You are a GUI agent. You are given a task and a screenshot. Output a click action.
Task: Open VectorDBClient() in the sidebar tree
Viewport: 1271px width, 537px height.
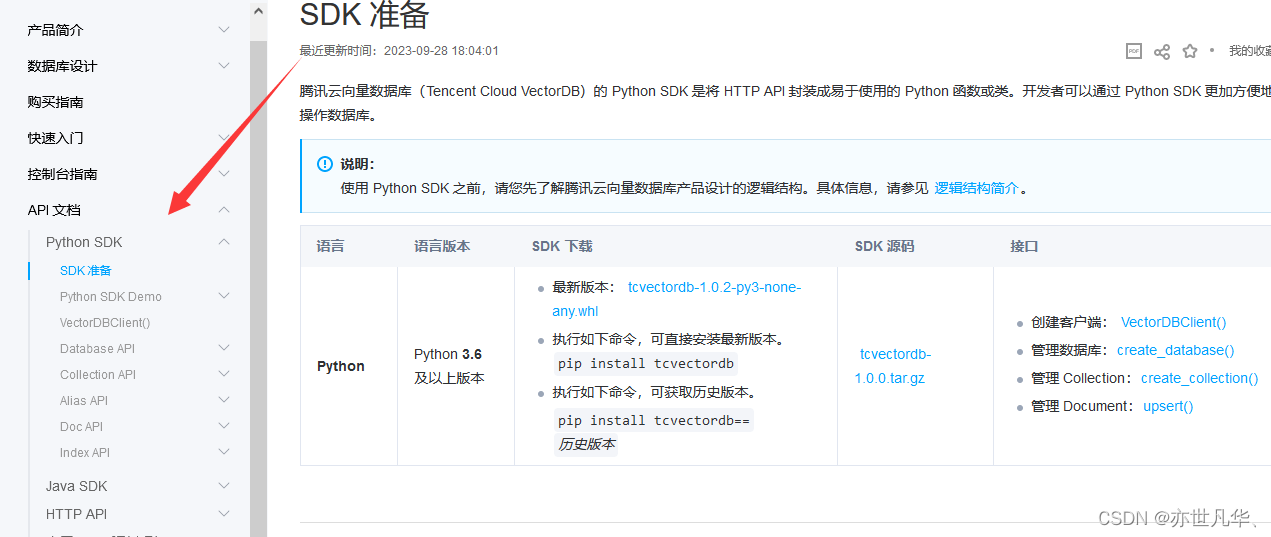(x=105, y=322)
